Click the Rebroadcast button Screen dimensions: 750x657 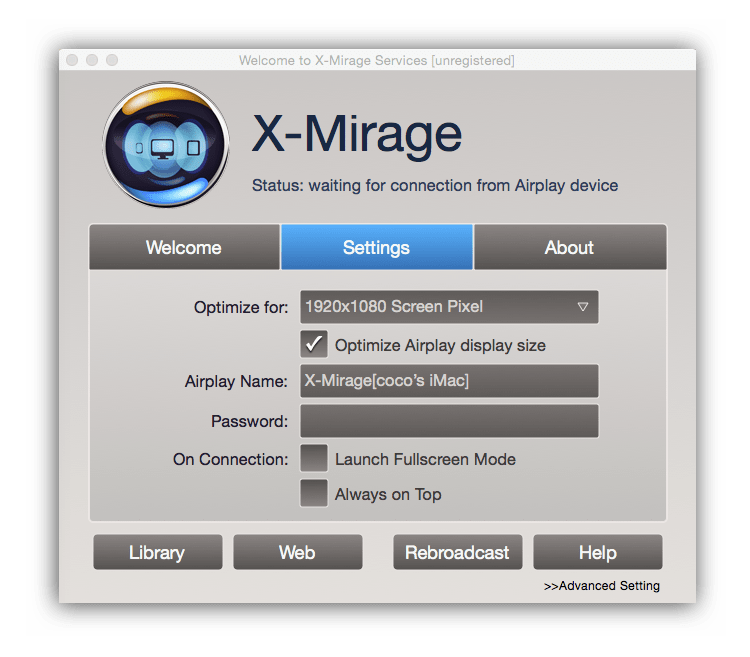(457, 552)
